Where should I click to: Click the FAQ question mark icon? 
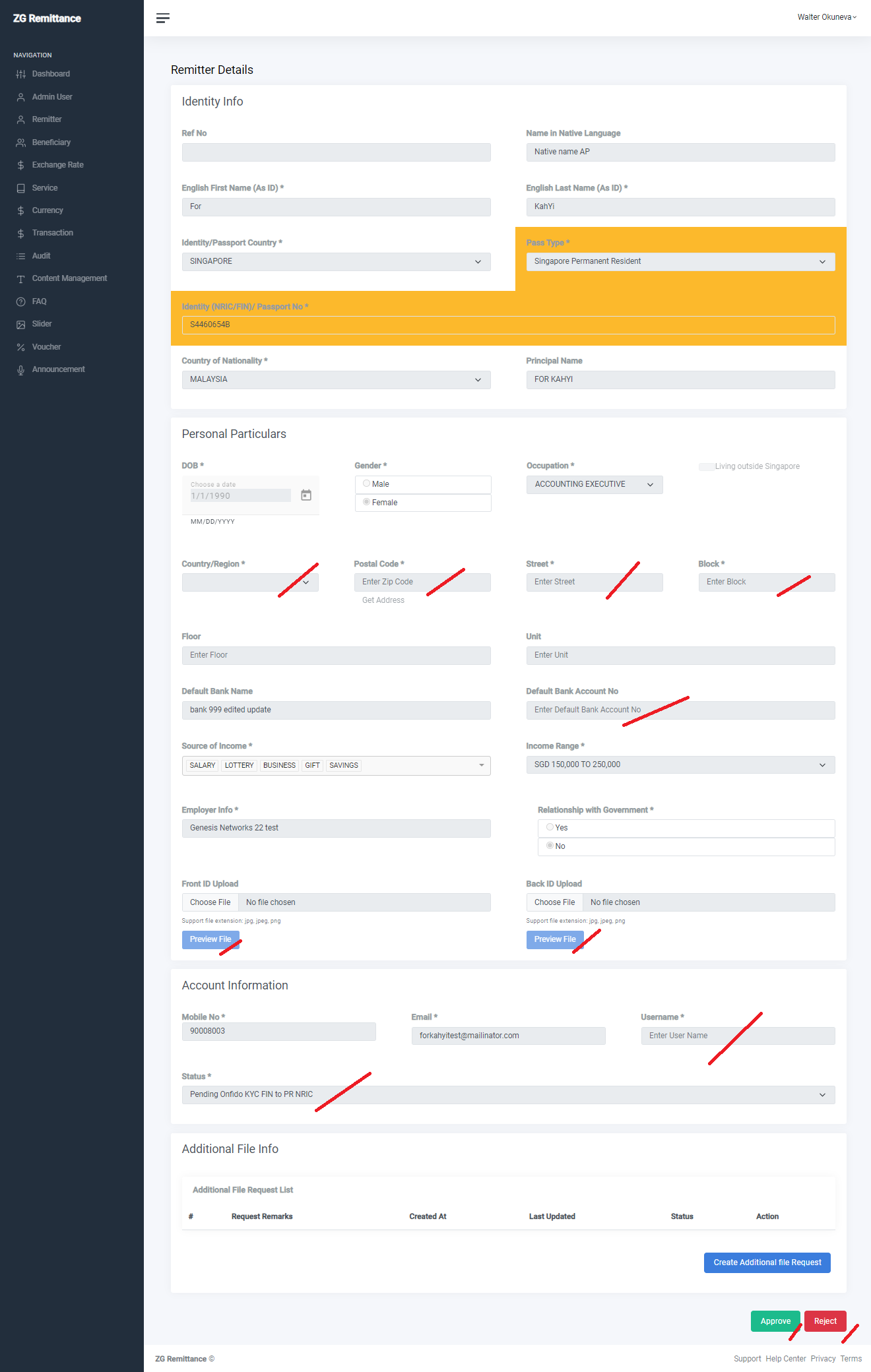(21, 301)
